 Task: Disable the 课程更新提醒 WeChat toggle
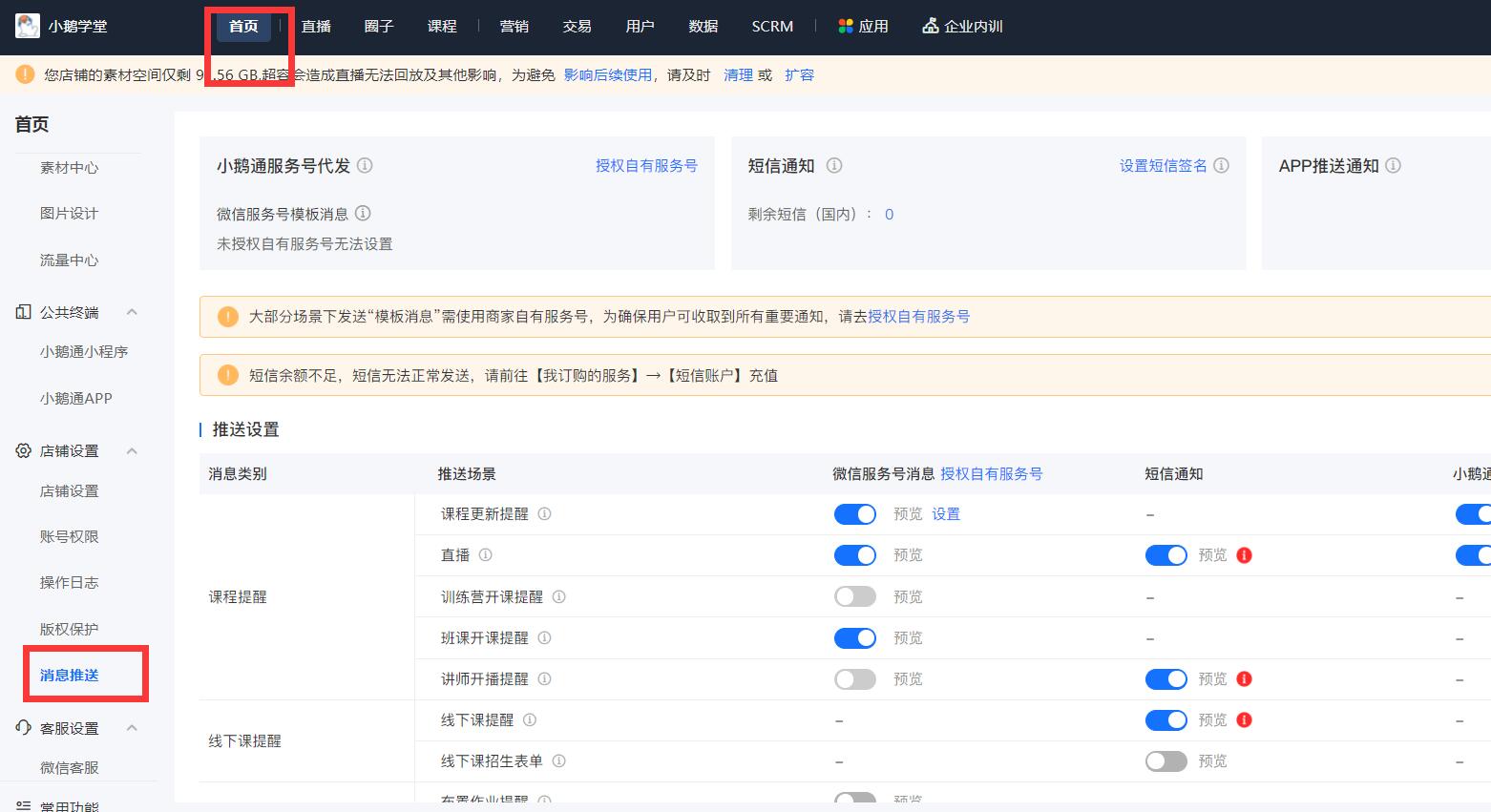(x=854, y=513)
